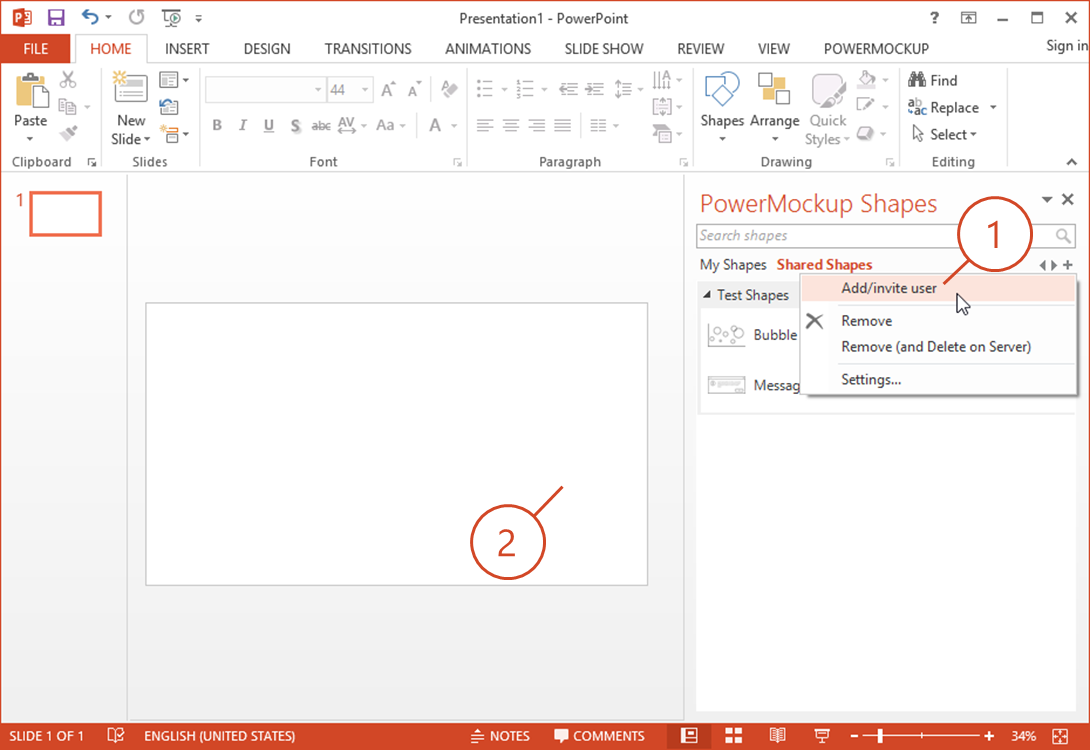Click the Bubble shape thumbnail icon
This screenshot has width=1090, height=750.
click(726, 335)
